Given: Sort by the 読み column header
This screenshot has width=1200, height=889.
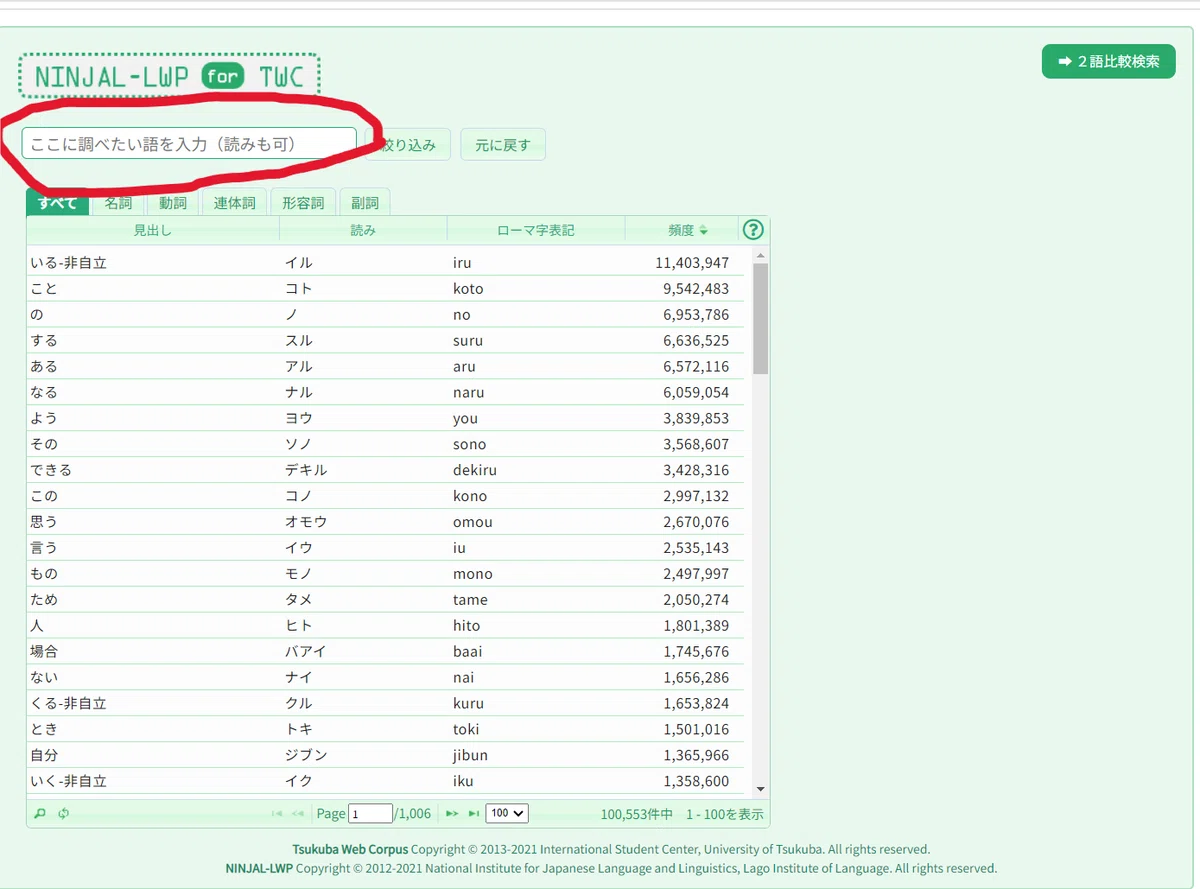Looking at the screenshot, I should tap(363, 230).
